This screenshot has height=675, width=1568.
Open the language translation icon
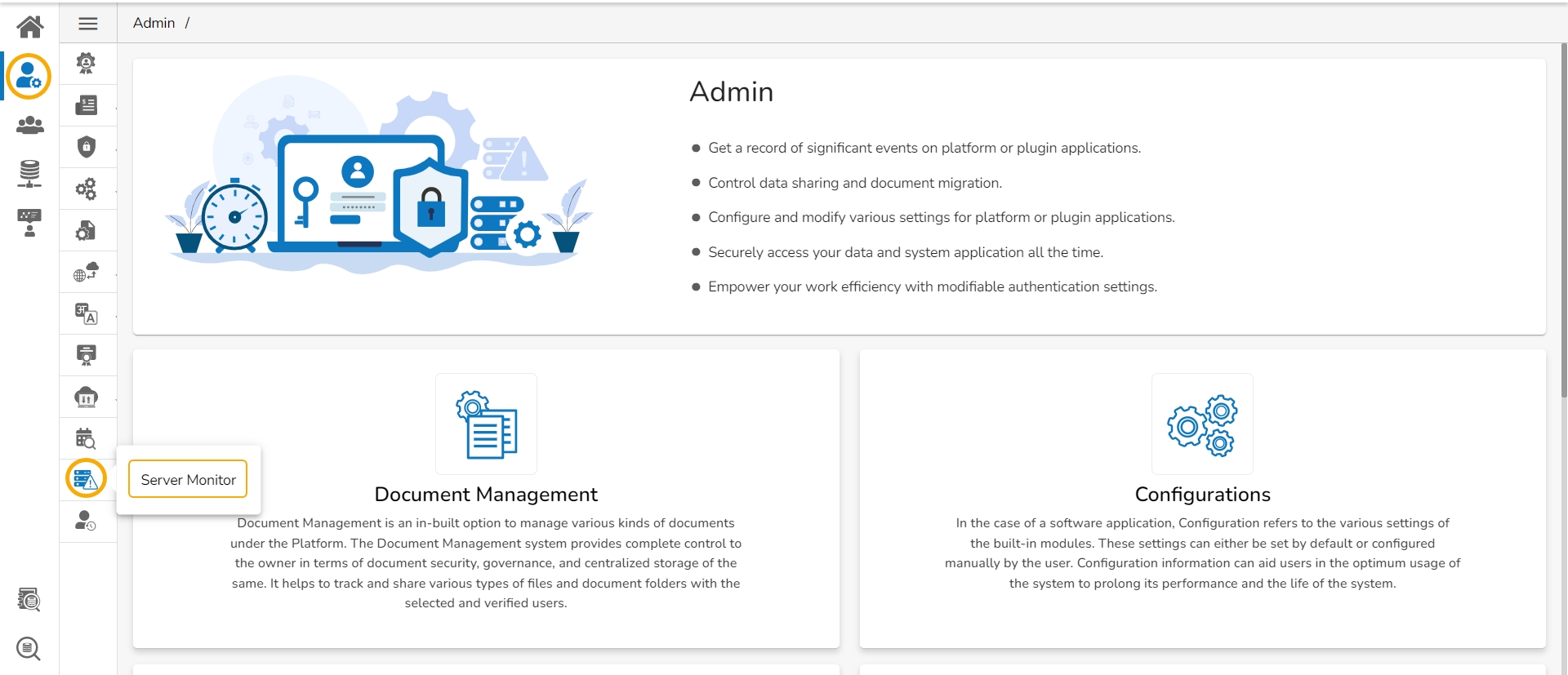tap(86, 313)
